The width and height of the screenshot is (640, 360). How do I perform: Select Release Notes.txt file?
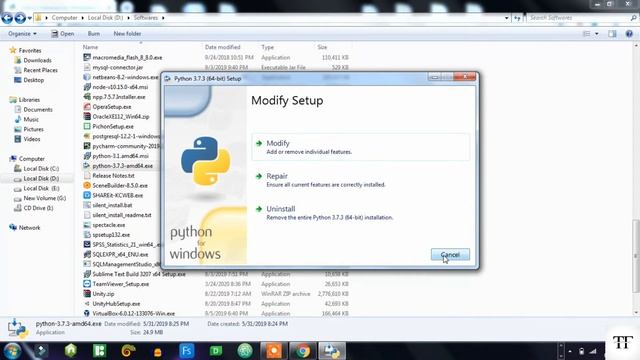(113, 176)
